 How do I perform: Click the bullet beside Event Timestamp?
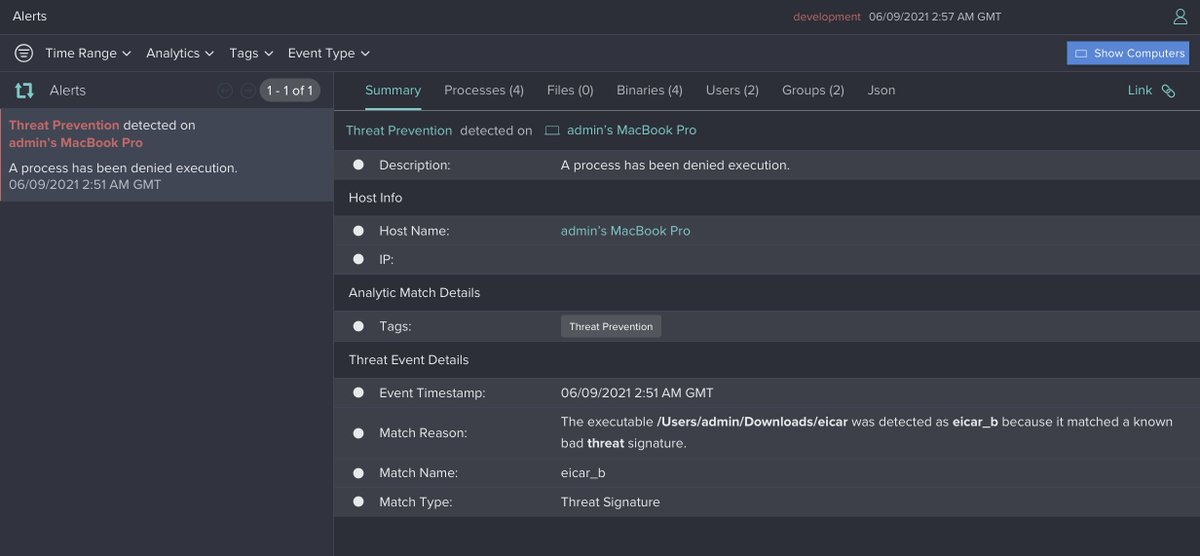tap(359, 393)
